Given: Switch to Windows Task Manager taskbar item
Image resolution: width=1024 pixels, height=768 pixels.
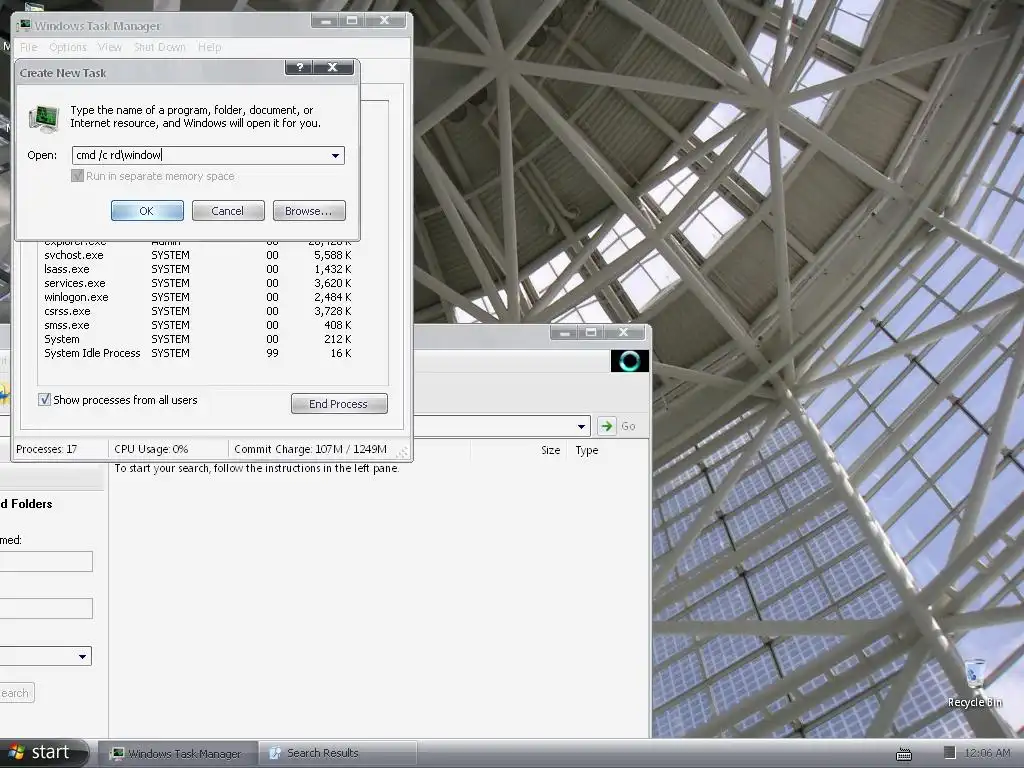Looking at the screenshot, I should click(x=178, y=754).
